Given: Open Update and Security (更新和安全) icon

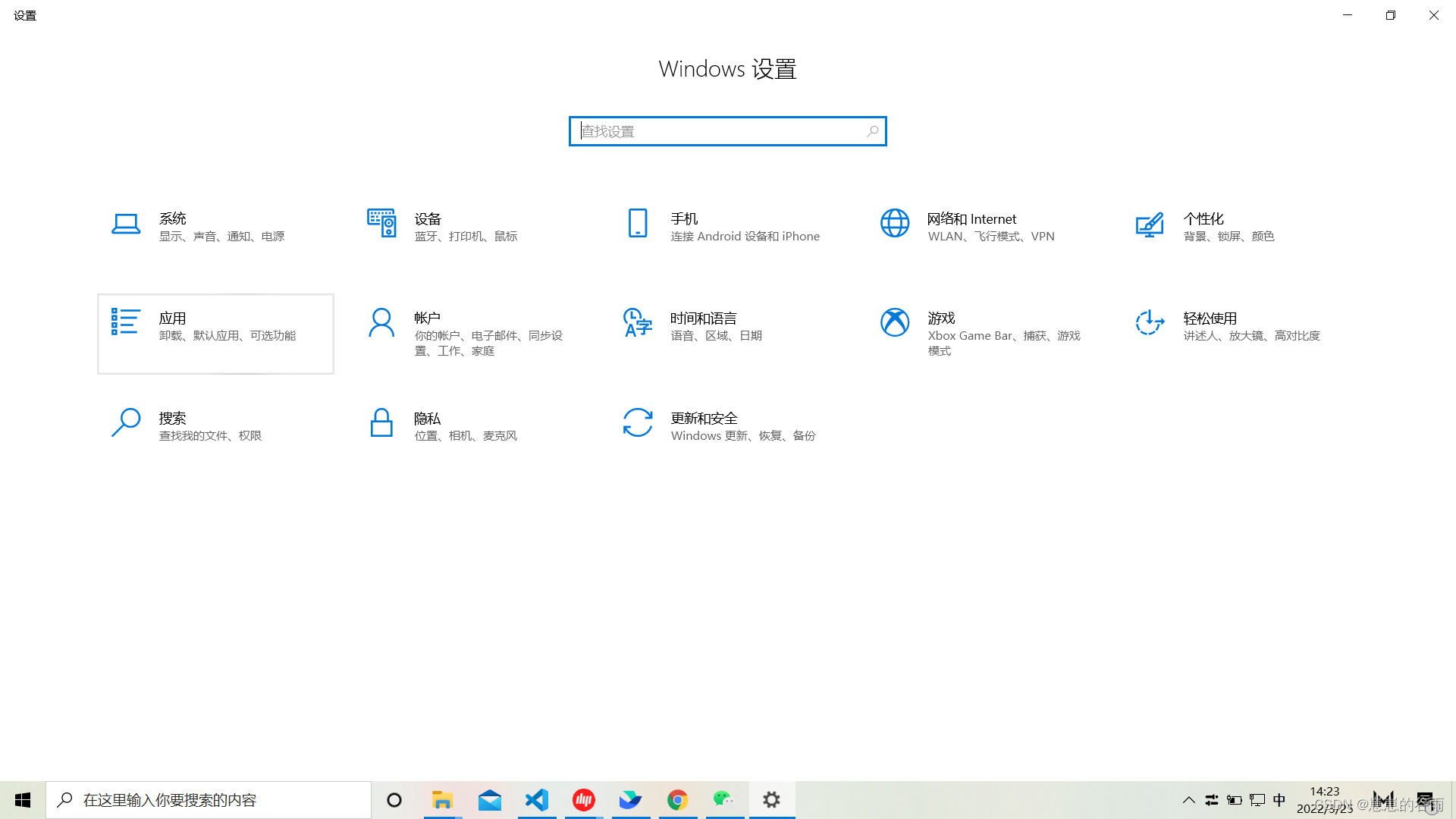Looking at the screenshot, I should [638, 422].
